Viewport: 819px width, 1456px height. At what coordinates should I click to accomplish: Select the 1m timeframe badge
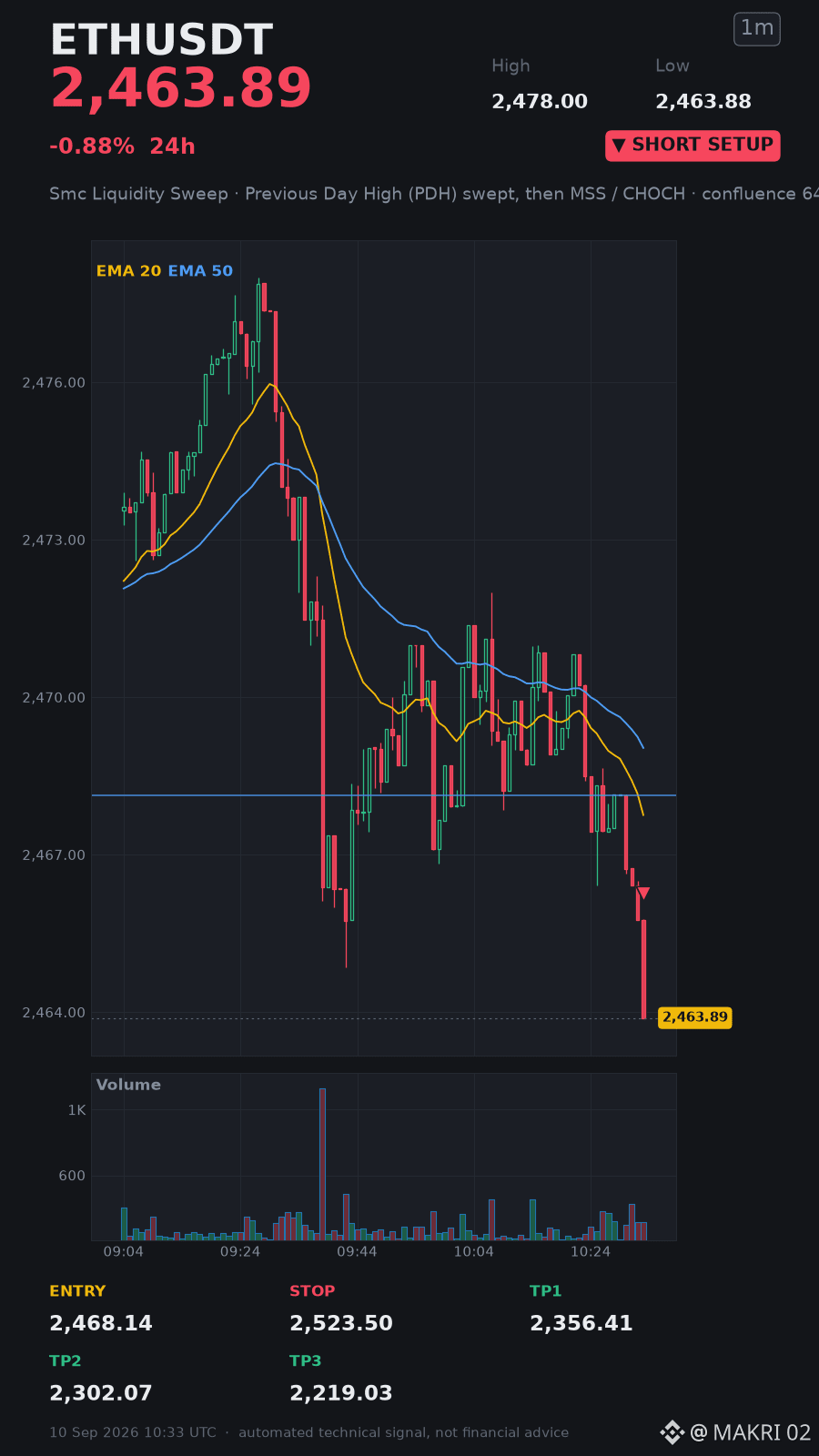point(757,28)
